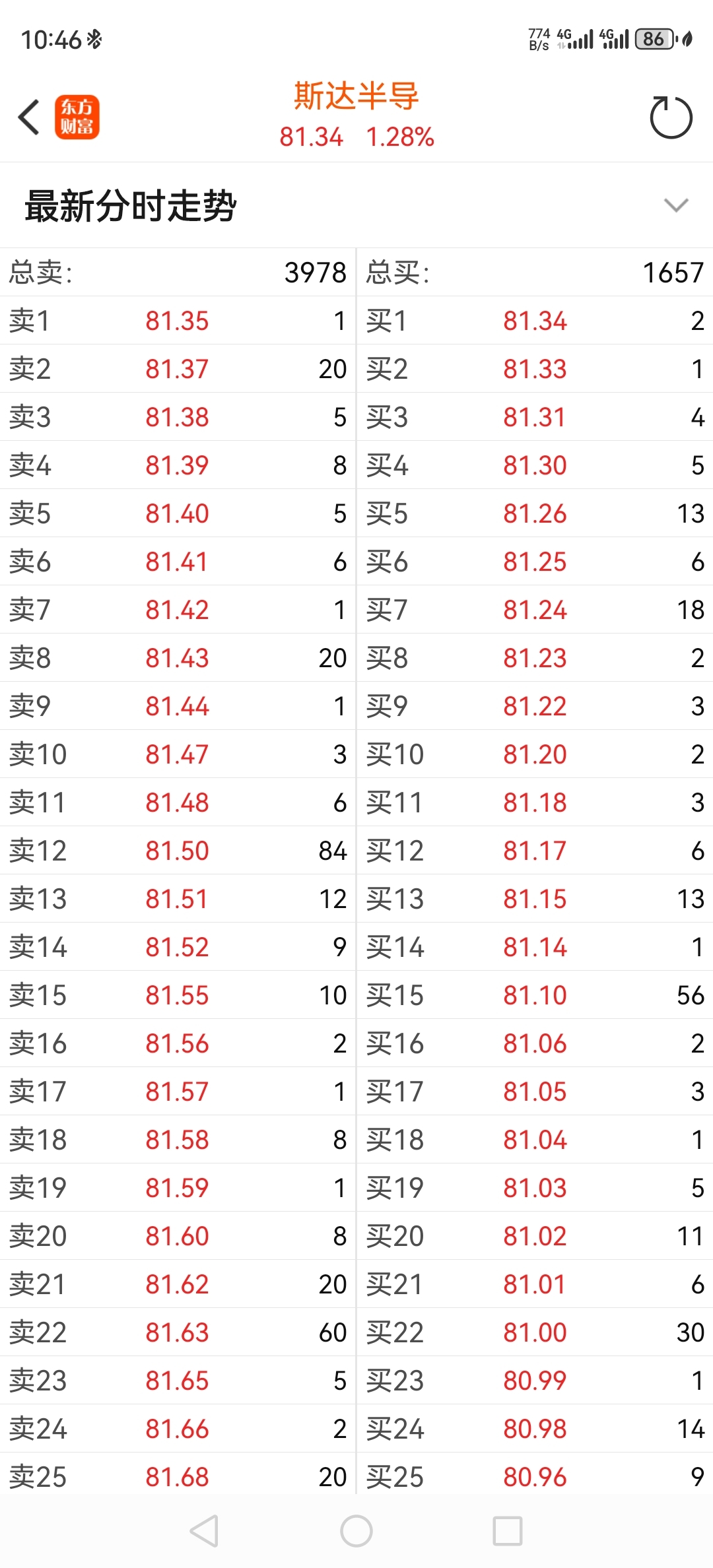Tap the Android home circle button

(356, 1530)
